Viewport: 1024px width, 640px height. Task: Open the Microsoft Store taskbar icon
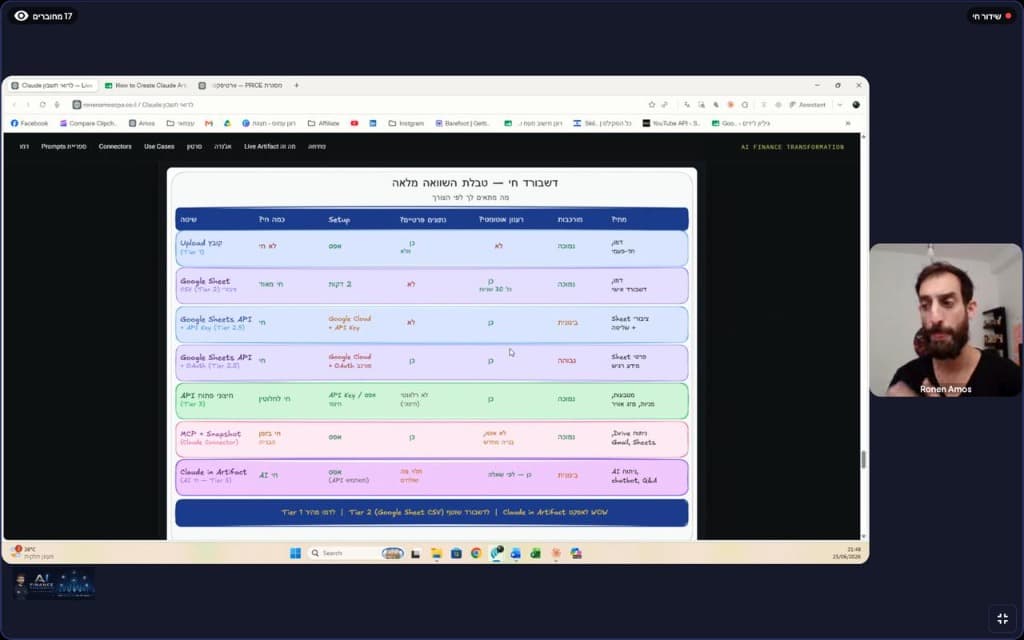(x=456, y=553)
